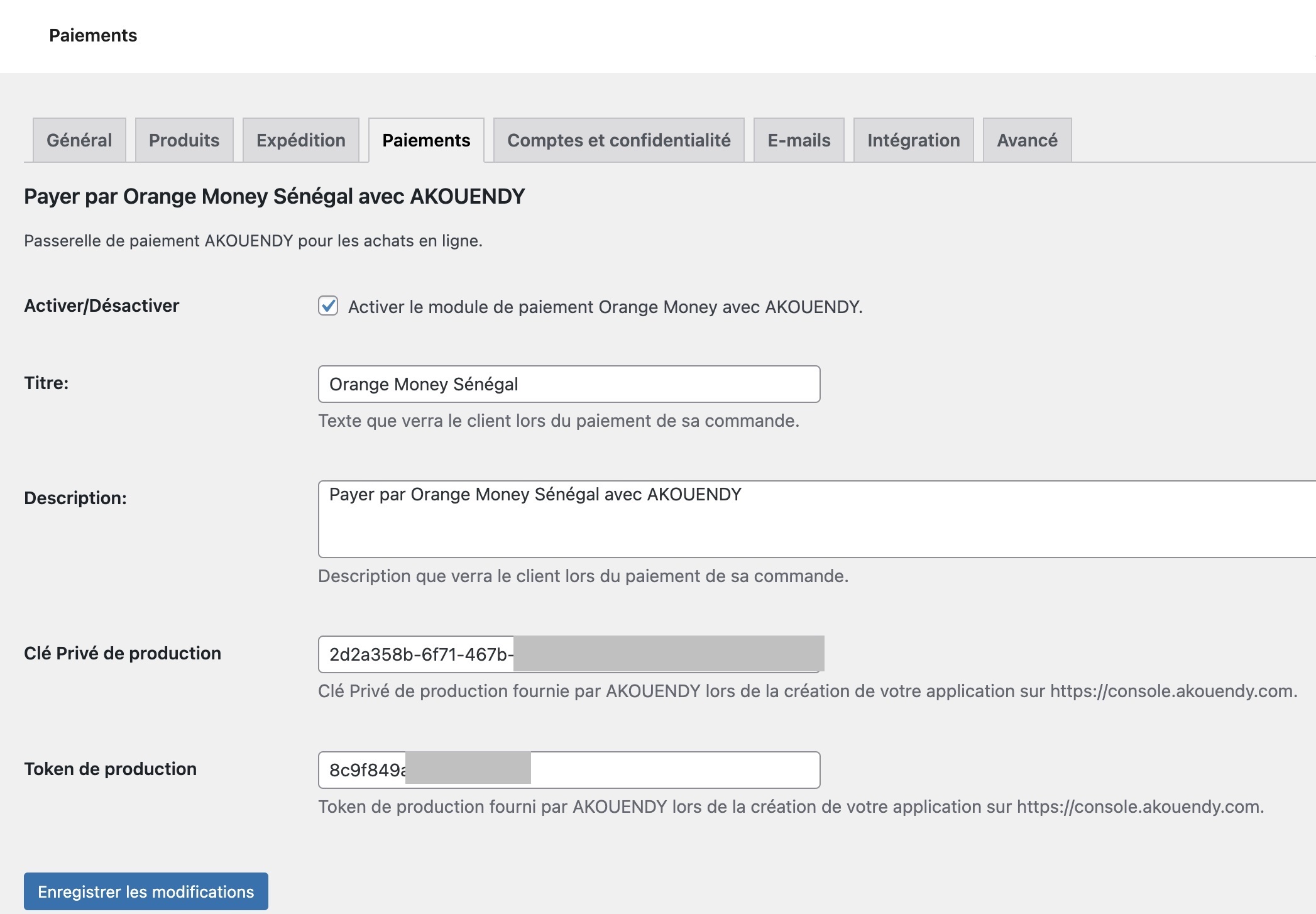
Task: Click the 'Description:' field label
Action: 75,498
